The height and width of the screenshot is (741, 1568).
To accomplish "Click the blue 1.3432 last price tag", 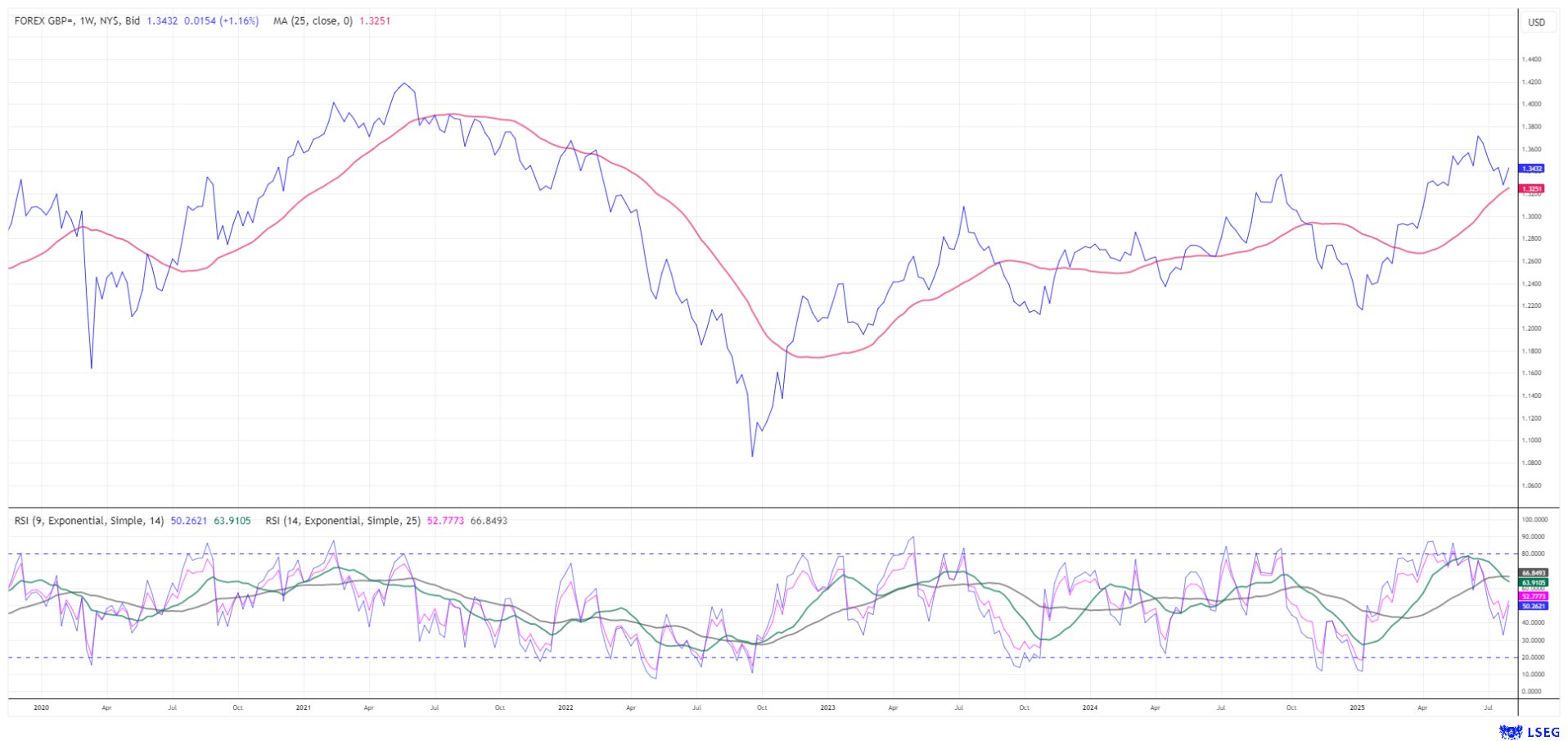I will point(1532,169).
